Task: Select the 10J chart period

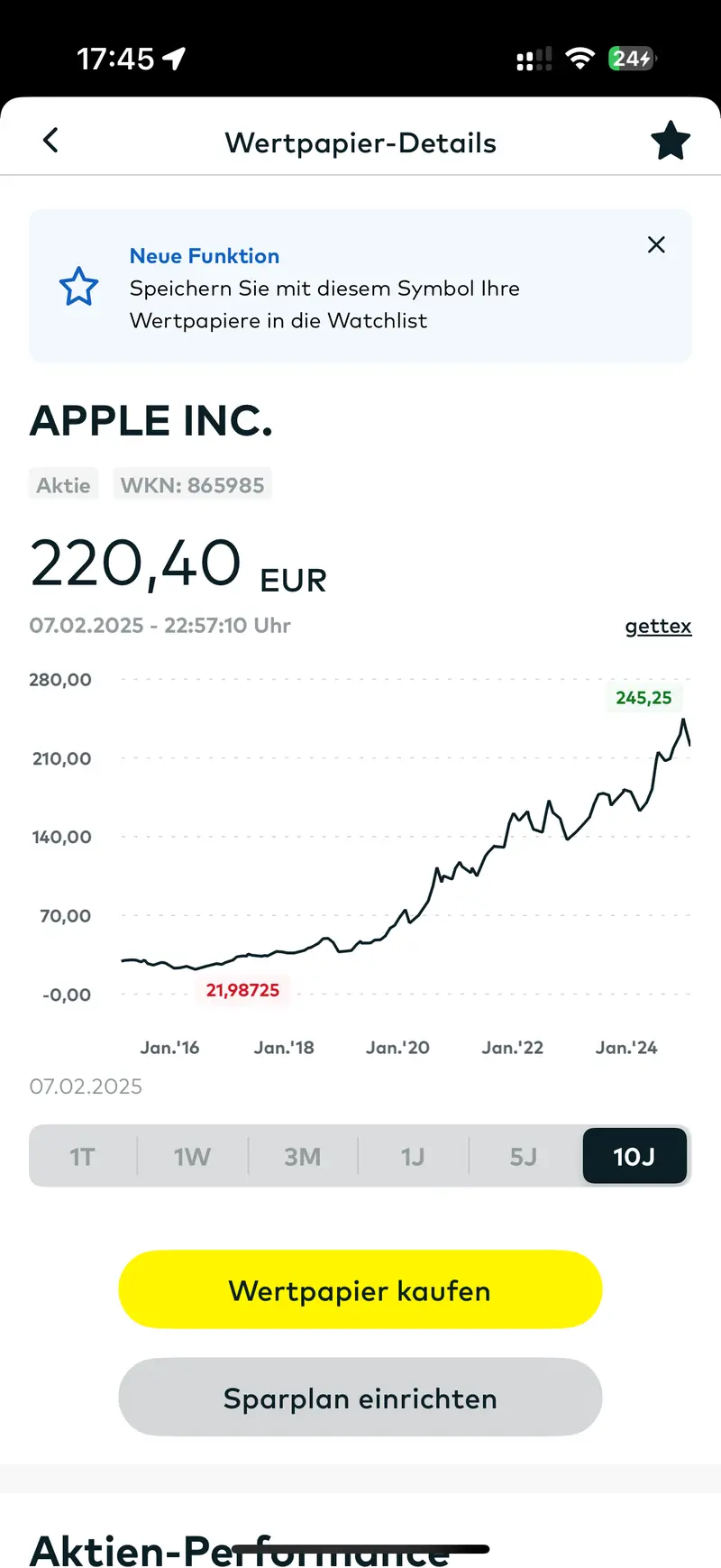Action: (634, 1156)
